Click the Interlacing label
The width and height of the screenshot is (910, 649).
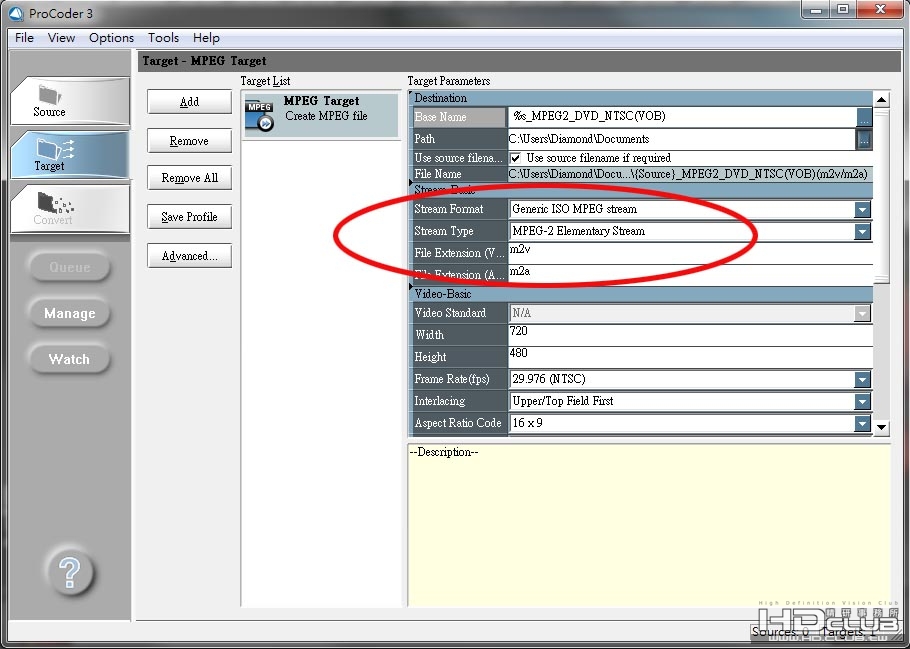tap(439, 401)
